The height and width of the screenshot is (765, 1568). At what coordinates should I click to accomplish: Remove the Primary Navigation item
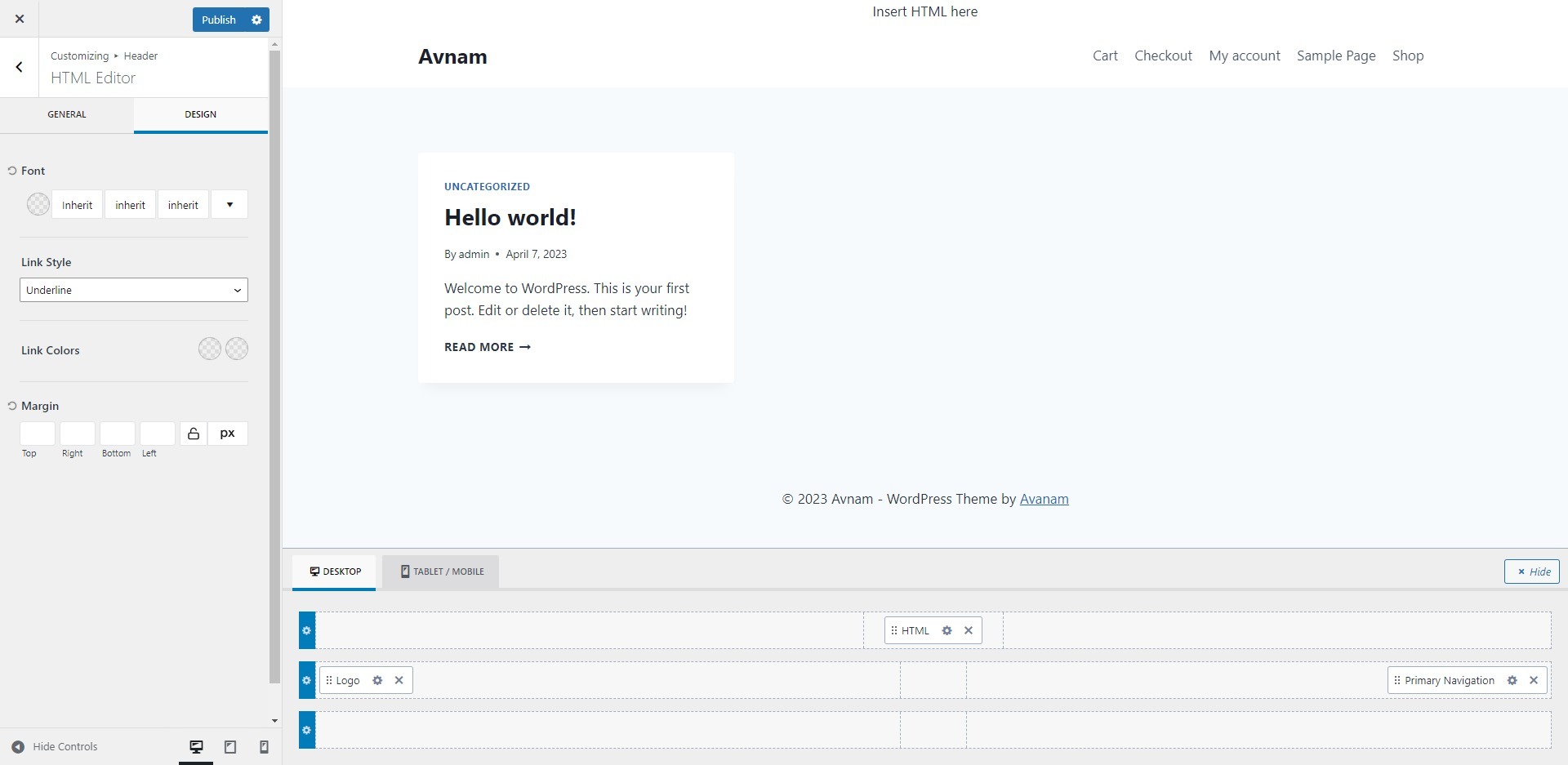(x=1534, y=680)
